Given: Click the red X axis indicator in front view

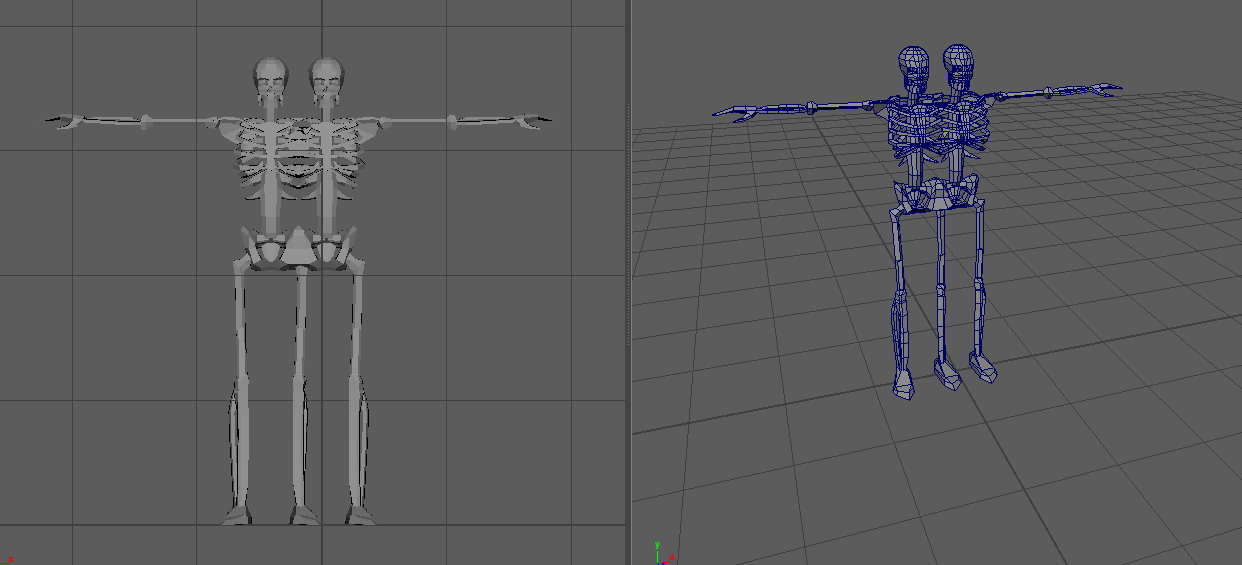Looking at the screenshot, I should (x=10, y=559).
